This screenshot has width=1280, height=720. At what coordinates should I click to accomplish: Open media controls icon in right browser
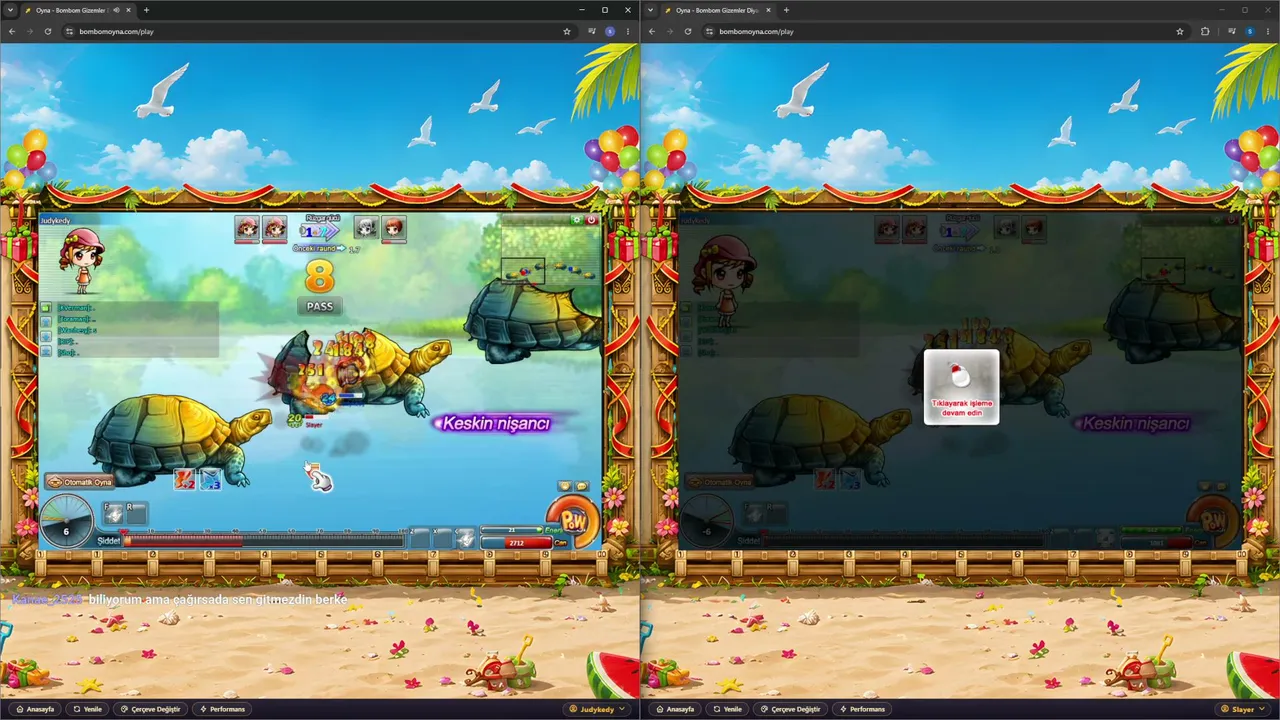click(x=1233, y=31)
